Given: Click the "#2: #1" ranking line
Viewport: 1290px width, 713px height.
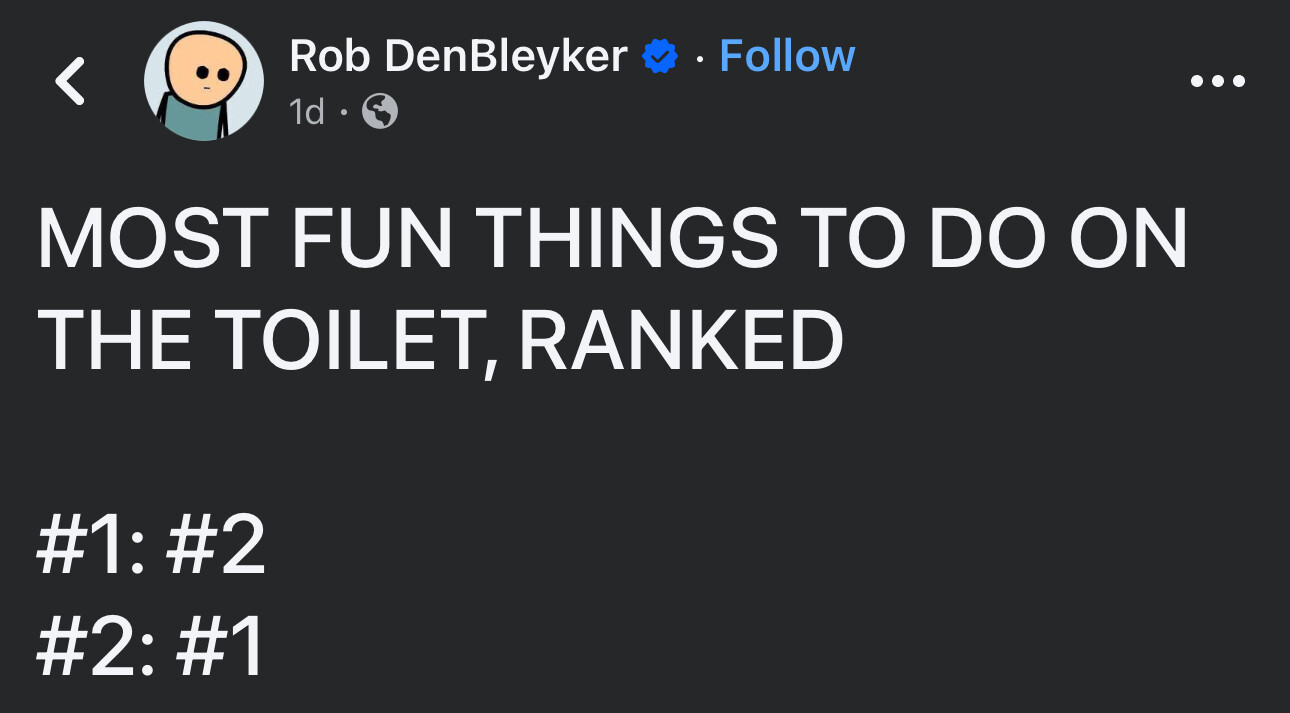Looking at the screenshot, I should pyautogui.click(x=151, y=645).
